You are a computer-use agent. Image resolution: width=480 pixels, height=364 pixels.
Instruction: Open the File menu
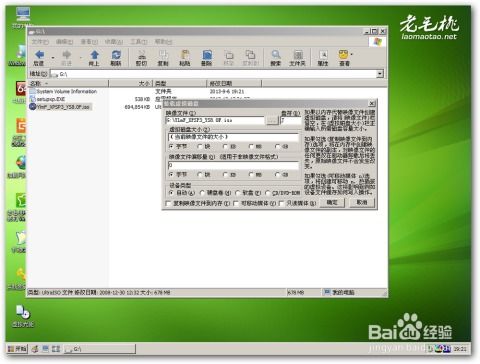tap(40, 42)
